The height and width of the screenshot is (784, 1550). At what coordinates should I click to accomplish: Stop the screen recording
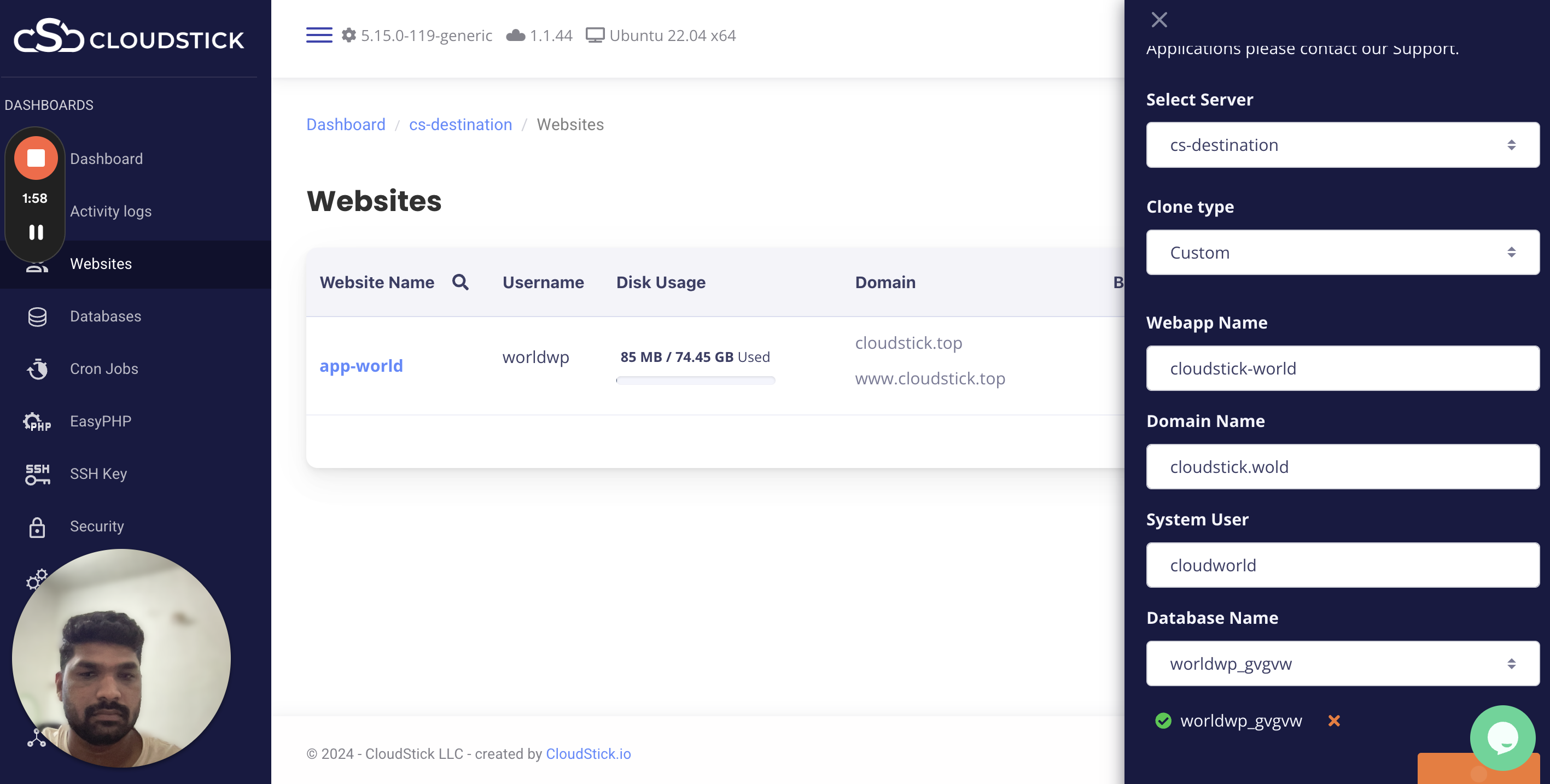pyautogui.click(x=36, y=158)
